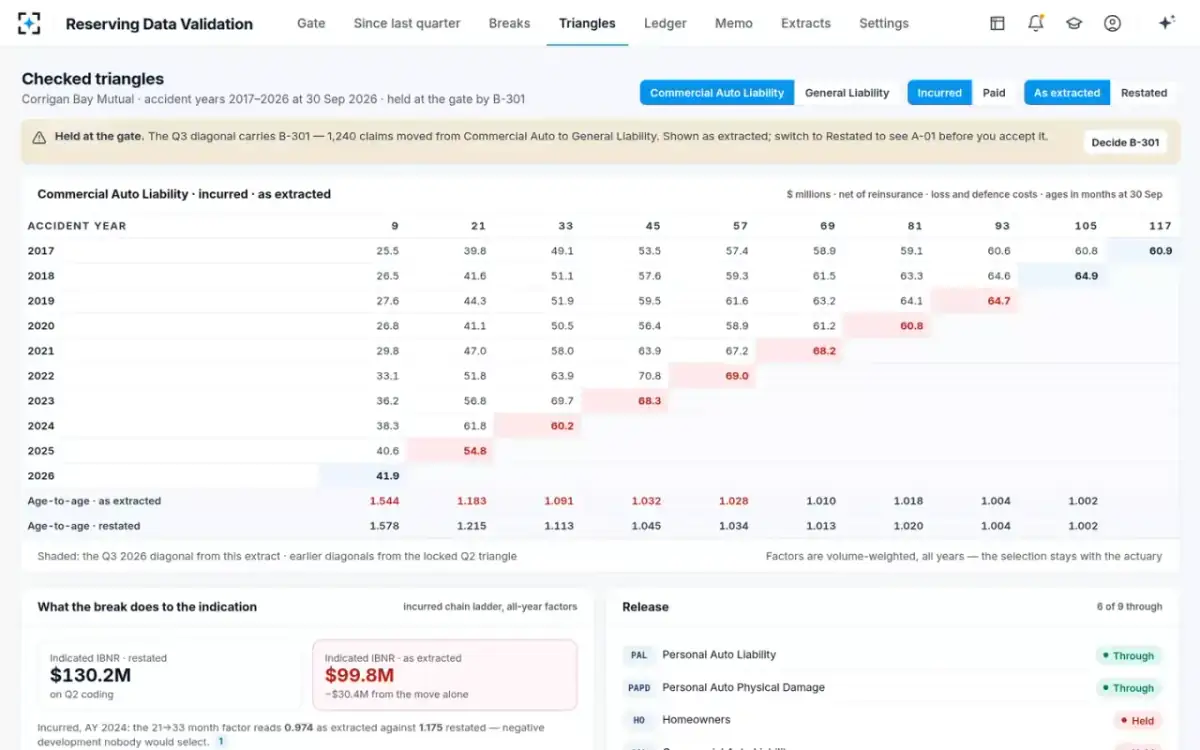Click the PAPD badge icon
This screenshot has height=750, width=1200.
pos(639,687)
